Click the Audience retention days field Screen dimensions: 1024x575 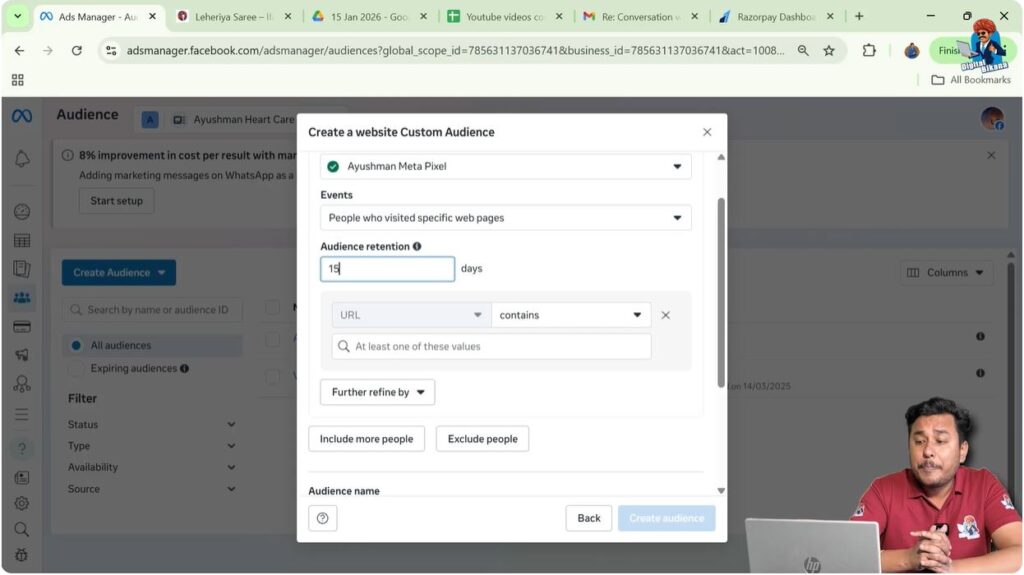pos(387,269)
